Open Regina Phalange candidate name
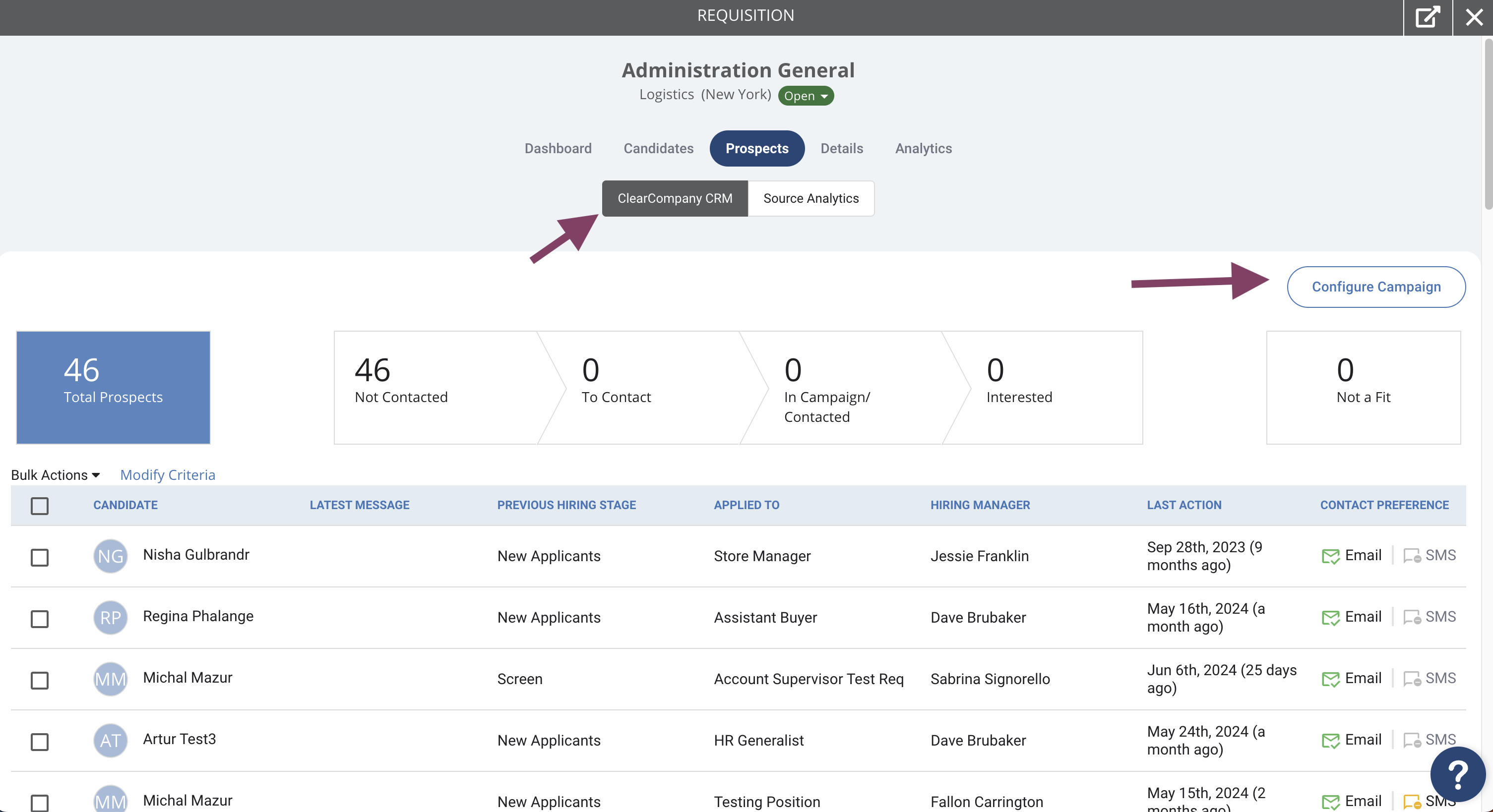The width and height of the screenshot is (1493, 812). (198, 616)
